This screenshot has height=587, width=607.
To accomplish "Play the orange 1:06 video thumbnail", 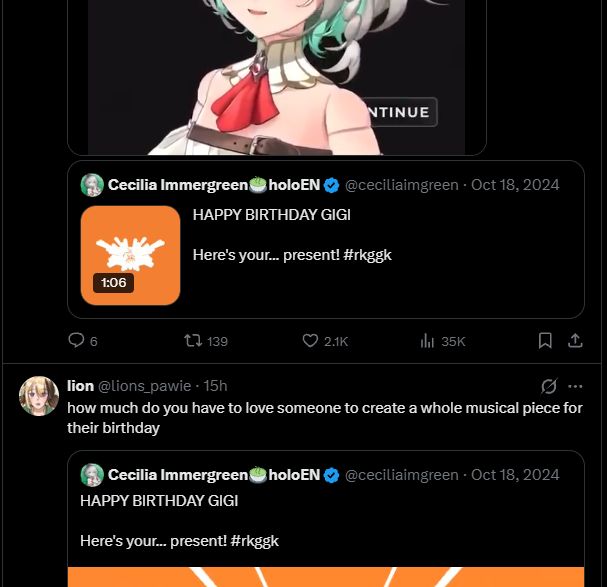I will (x=130, y=256).
